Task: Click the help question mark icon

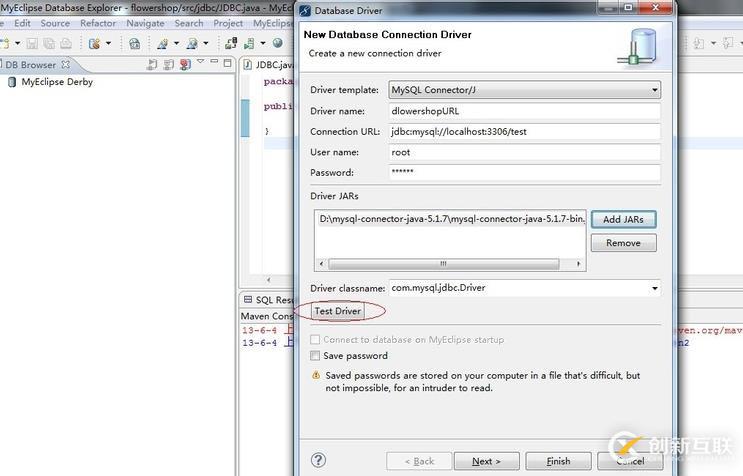Action: pos(318,460)
